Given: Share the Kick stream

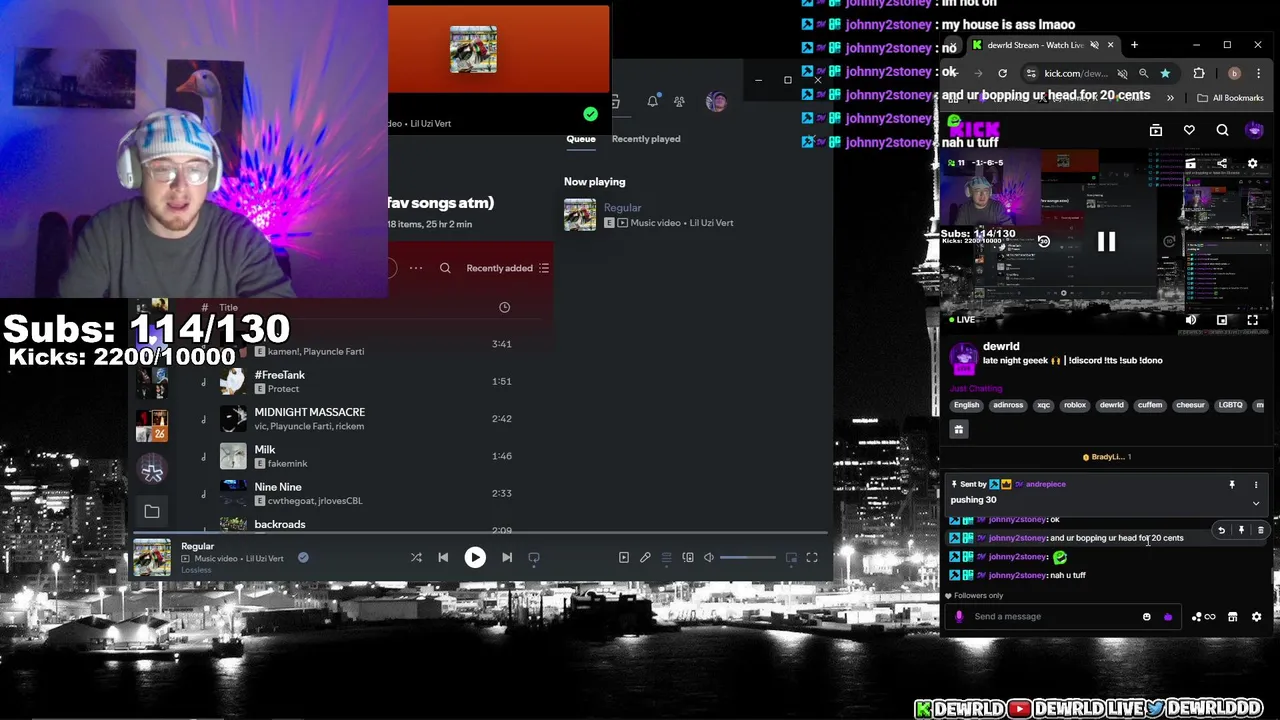Looking at the screenshot, I should point(1221,163).
